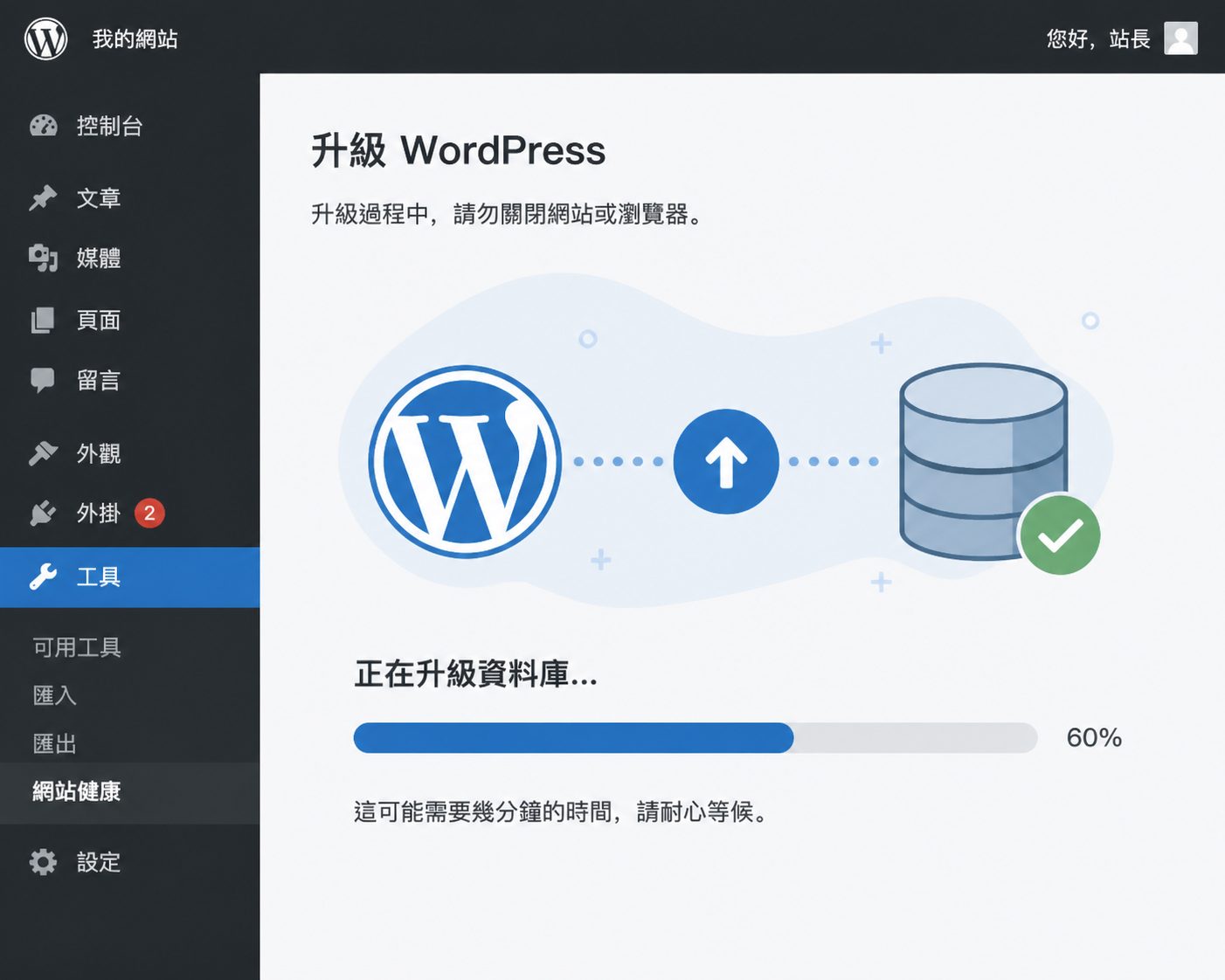Screen dimensions: 1225x980
Task: Open the 控制台 dashboard icon
Action: point(43,126)
